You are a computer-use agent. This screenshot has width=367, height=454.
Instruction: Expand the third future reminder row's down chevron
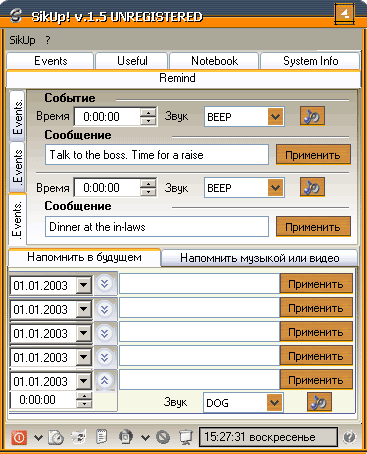tap(105, 333)
